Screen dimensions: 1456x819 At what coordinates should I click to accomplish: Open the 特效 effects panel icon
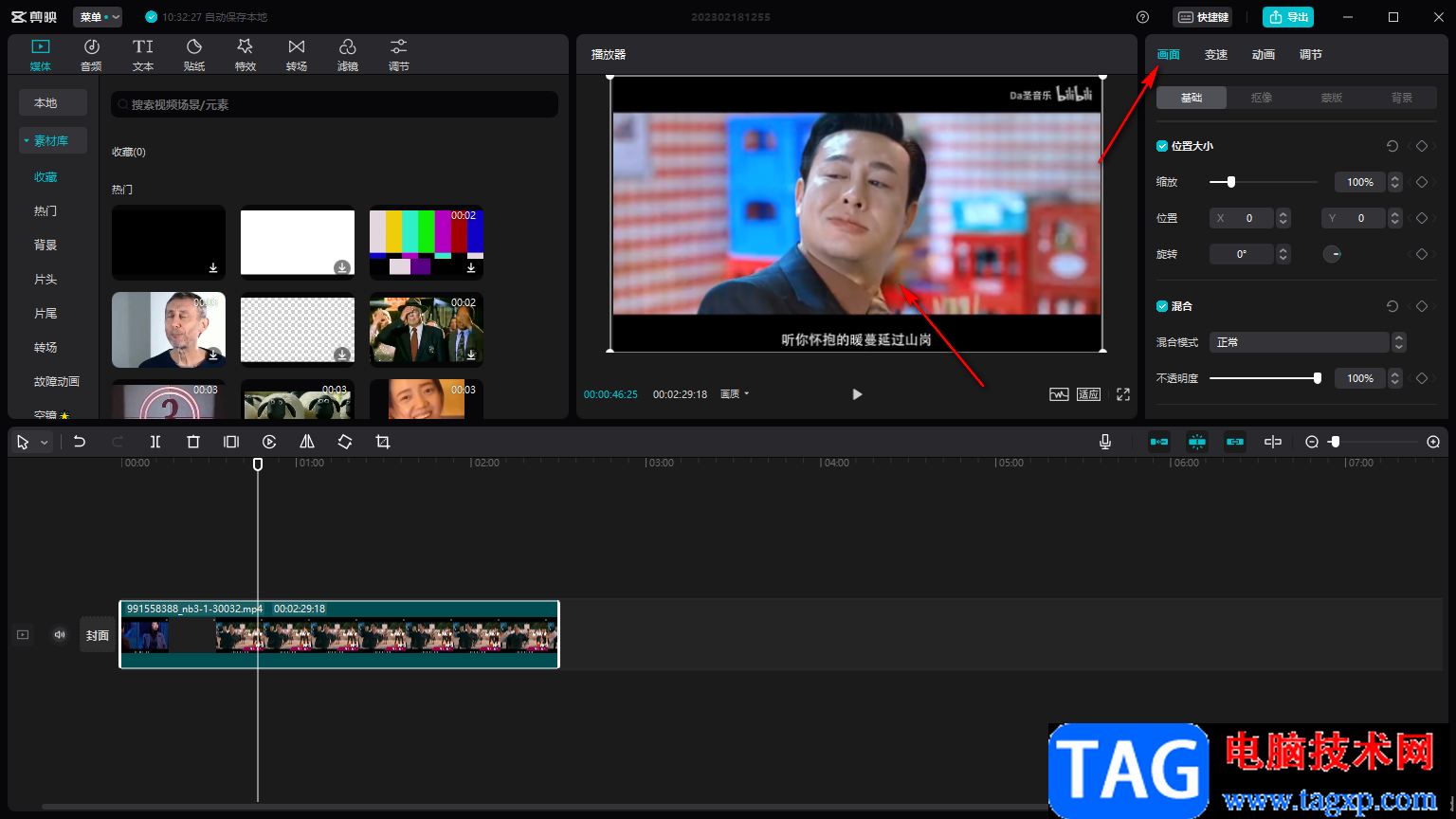246,54
